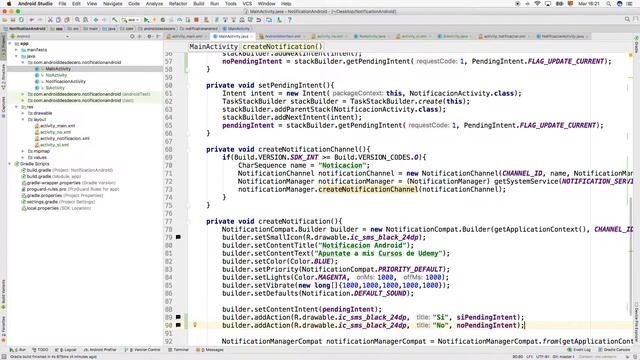Expand the manifests folder
The width and height of the screenshot is (640, 360).
(x=16, y=50)
